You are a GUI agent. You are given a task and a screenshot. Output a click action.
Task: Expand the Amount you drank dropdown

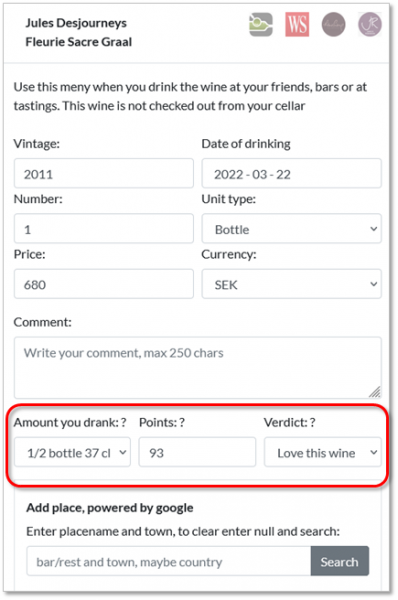(72, 453)
